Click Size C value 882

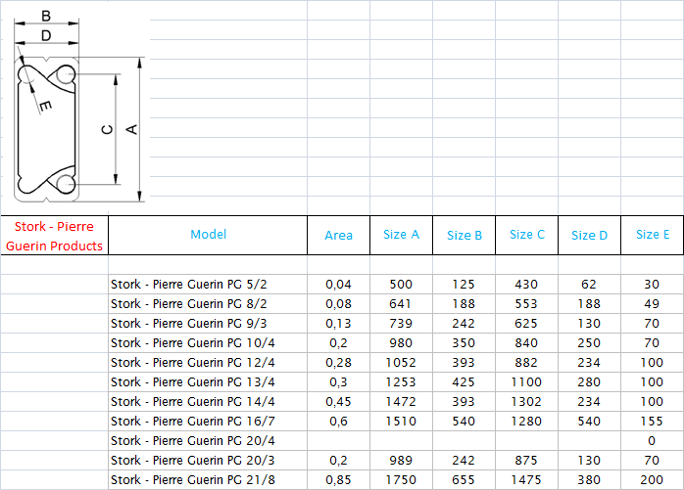click(526, 363)
